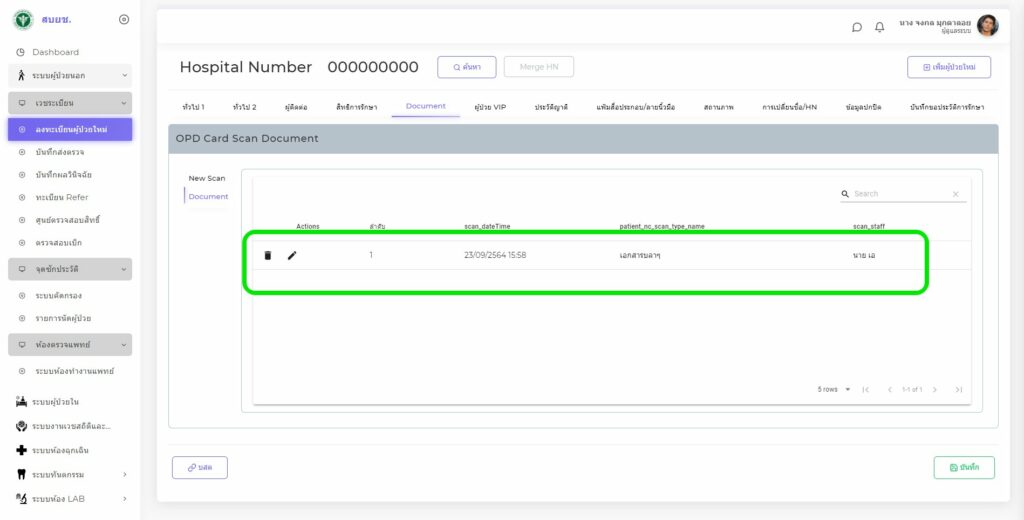Go to next page arrow in table pagination
Image resolution: width=1024 pixels, height=520 pixels.
pos(935,390)
